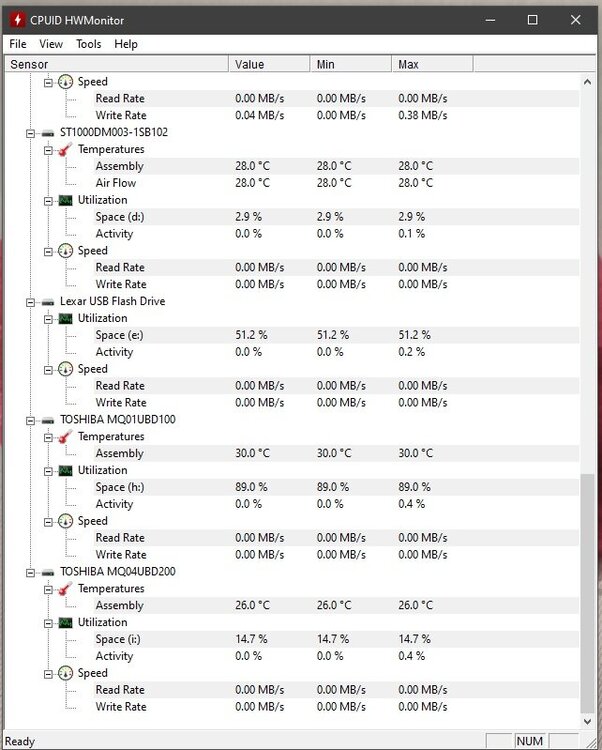The height and width of the screenshot is (750, 602).
Task: Click the Value column header
Action: click(x=269, y=64)
